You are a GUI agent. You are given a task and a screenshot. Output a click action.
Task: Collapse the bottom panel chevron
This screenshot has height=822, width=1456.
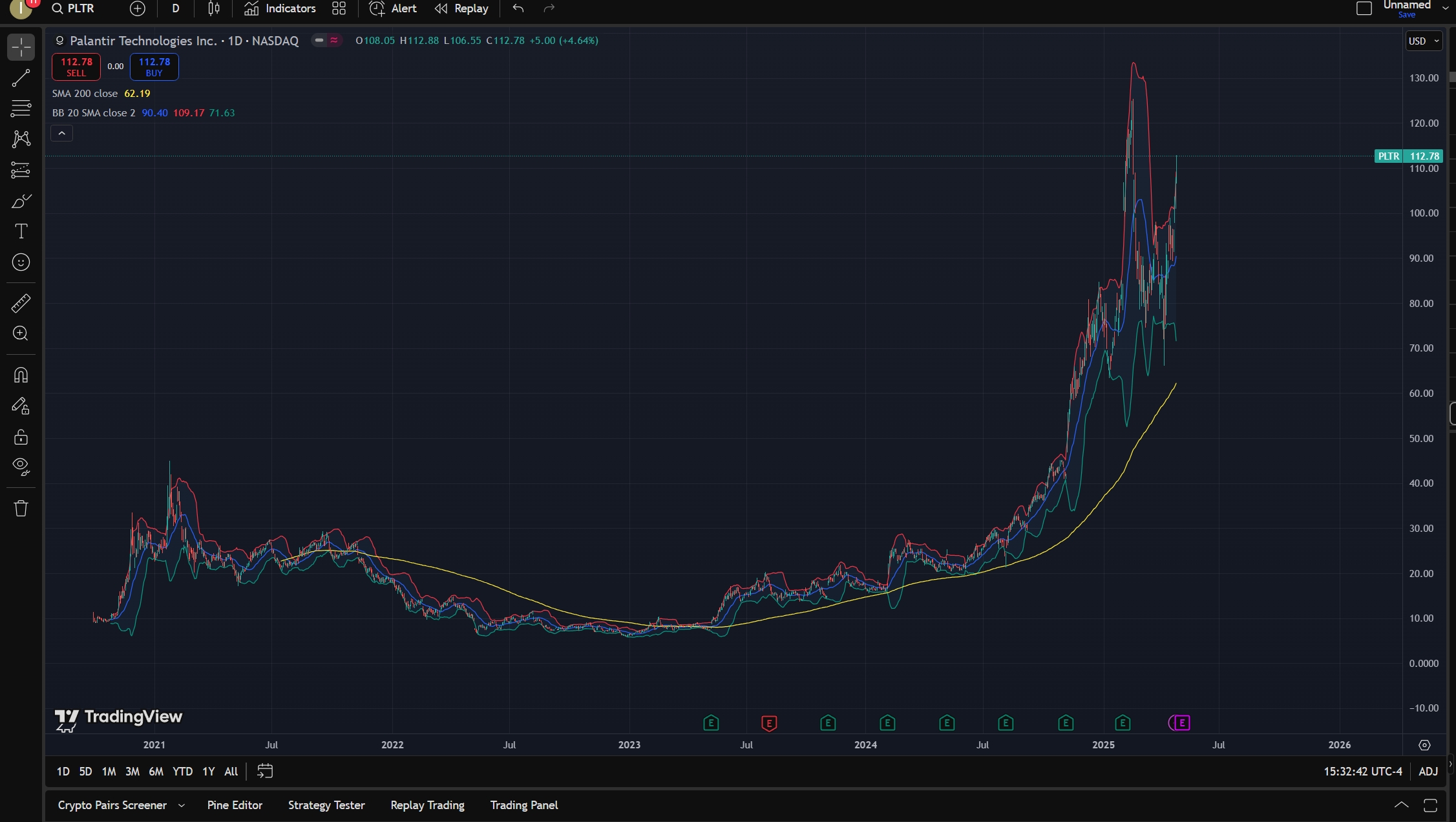1401,805
